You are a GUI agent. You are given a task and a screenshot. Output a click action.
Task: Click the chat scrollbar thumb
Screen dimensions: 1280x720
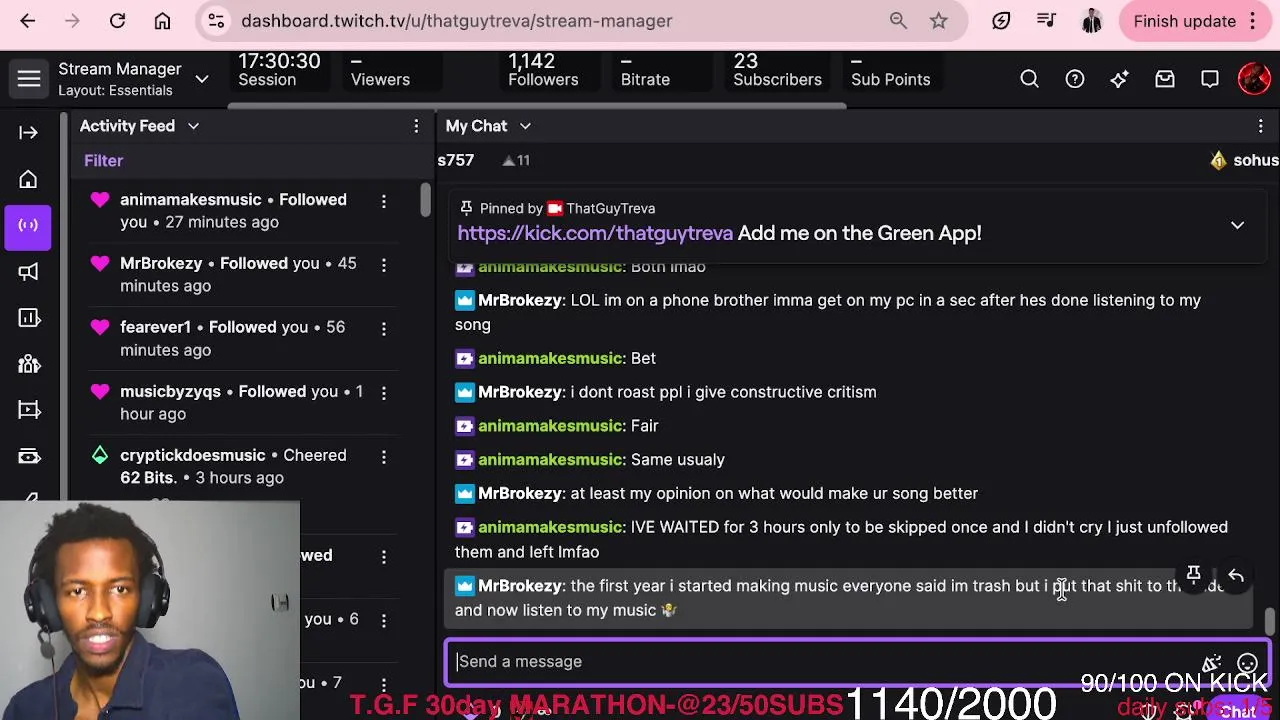(x=1269, y=621)
